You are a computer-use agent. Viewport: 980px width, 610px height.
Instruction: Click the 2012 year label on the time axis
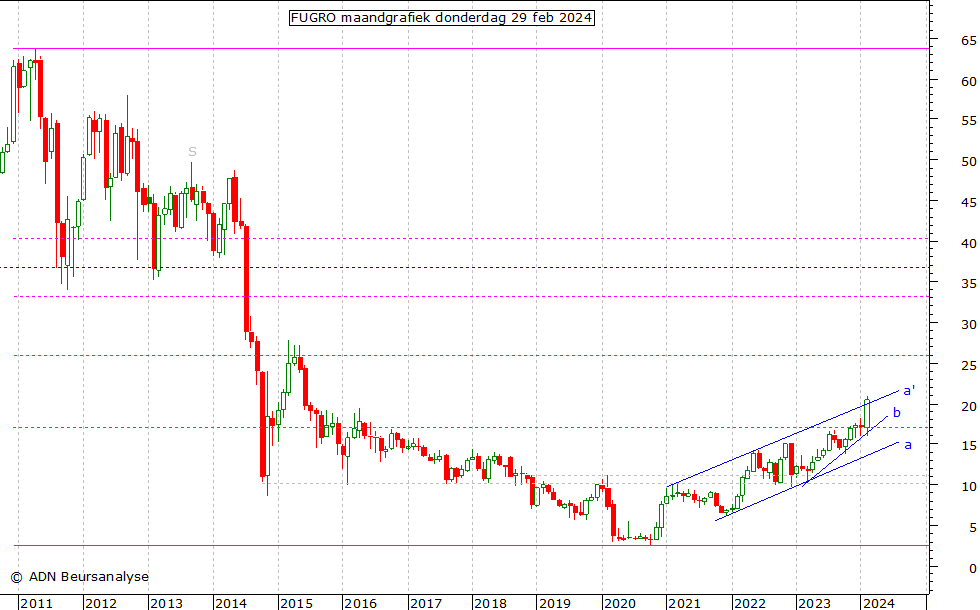101,603
